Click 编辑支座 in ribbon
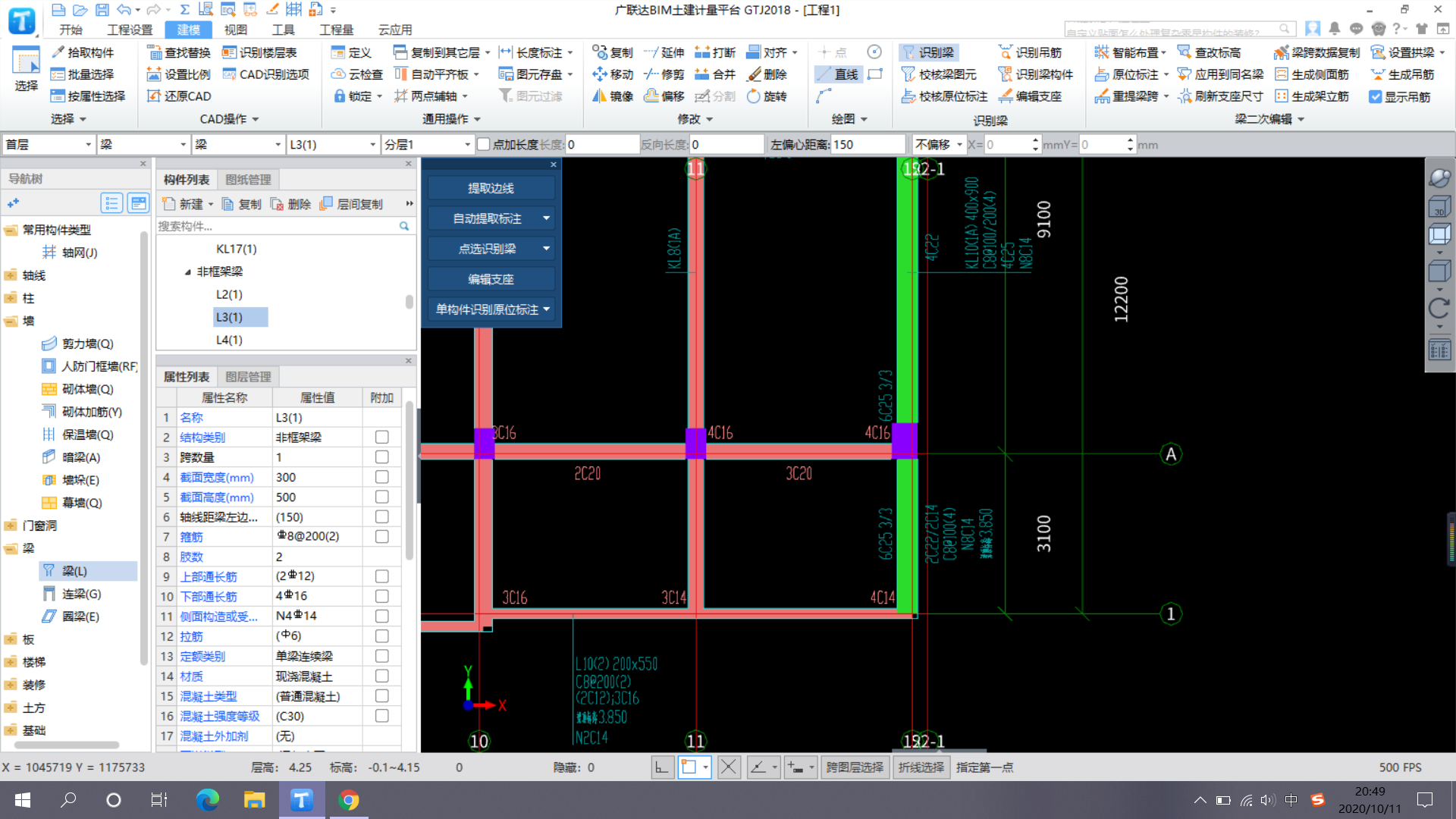Viewport: 1456px width, 819px height. pyautogui.click(x=1030, y=96)
